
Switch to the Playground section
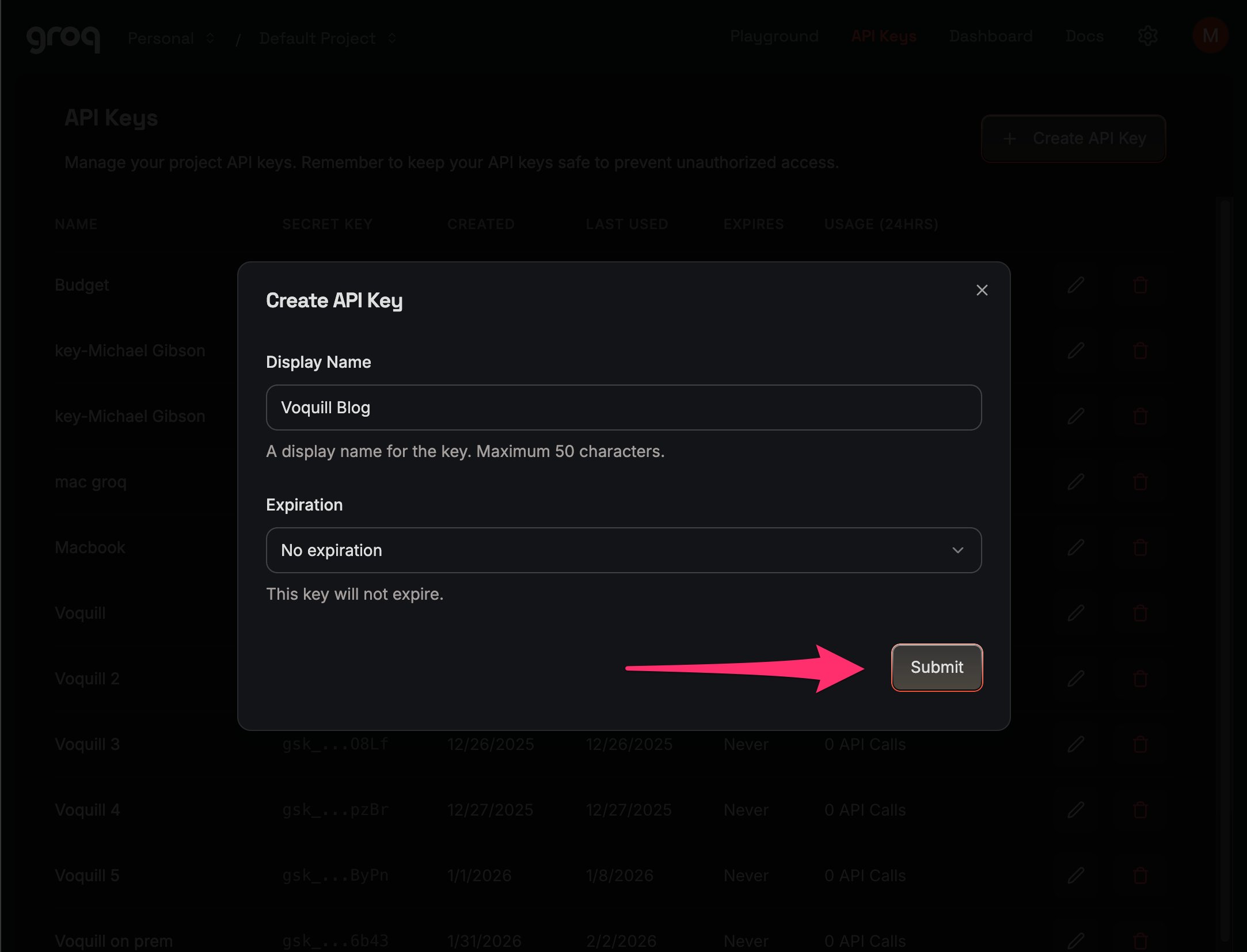(x=774, y=36)
